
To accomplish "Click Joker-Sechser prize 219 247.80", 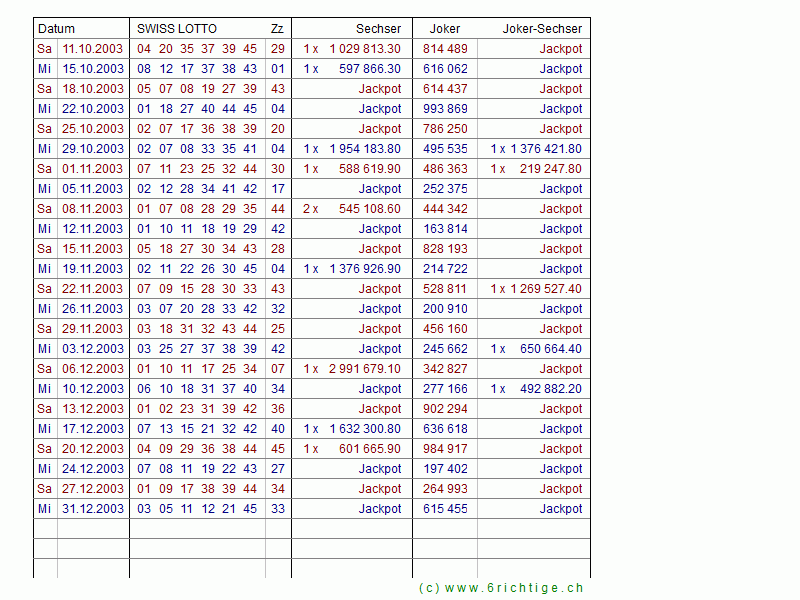I will tap(550, 169).
